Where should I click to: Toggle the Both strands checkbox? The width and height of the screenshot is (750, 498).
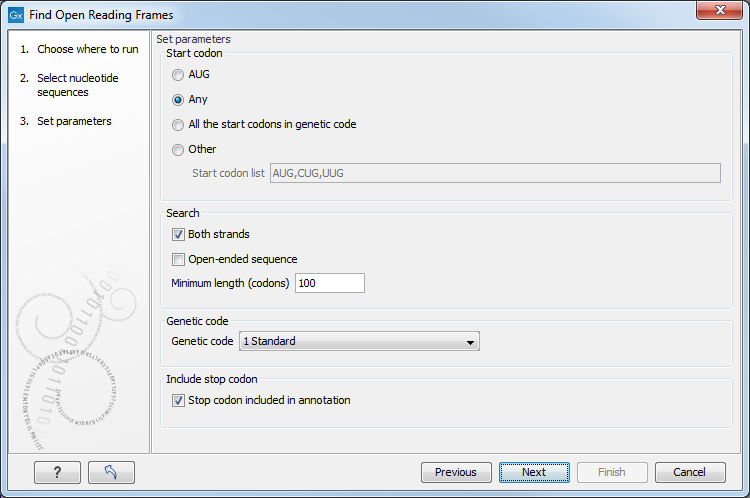tap(179, 234)
